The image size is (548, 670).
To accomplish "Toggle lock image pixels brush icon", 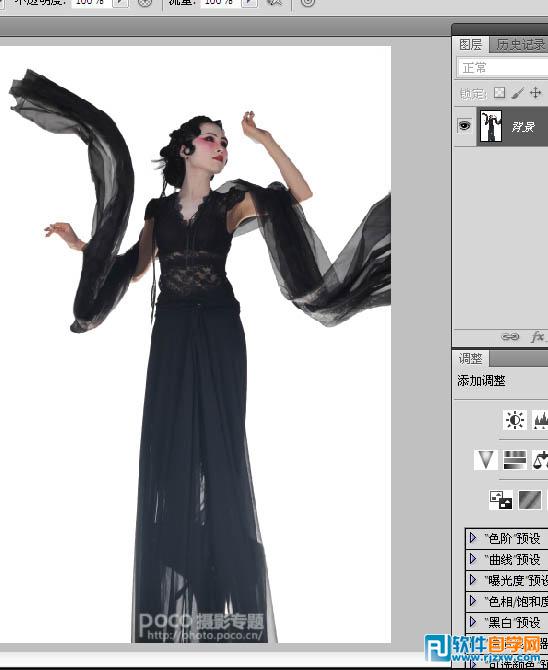I will (x=518, y=93).
